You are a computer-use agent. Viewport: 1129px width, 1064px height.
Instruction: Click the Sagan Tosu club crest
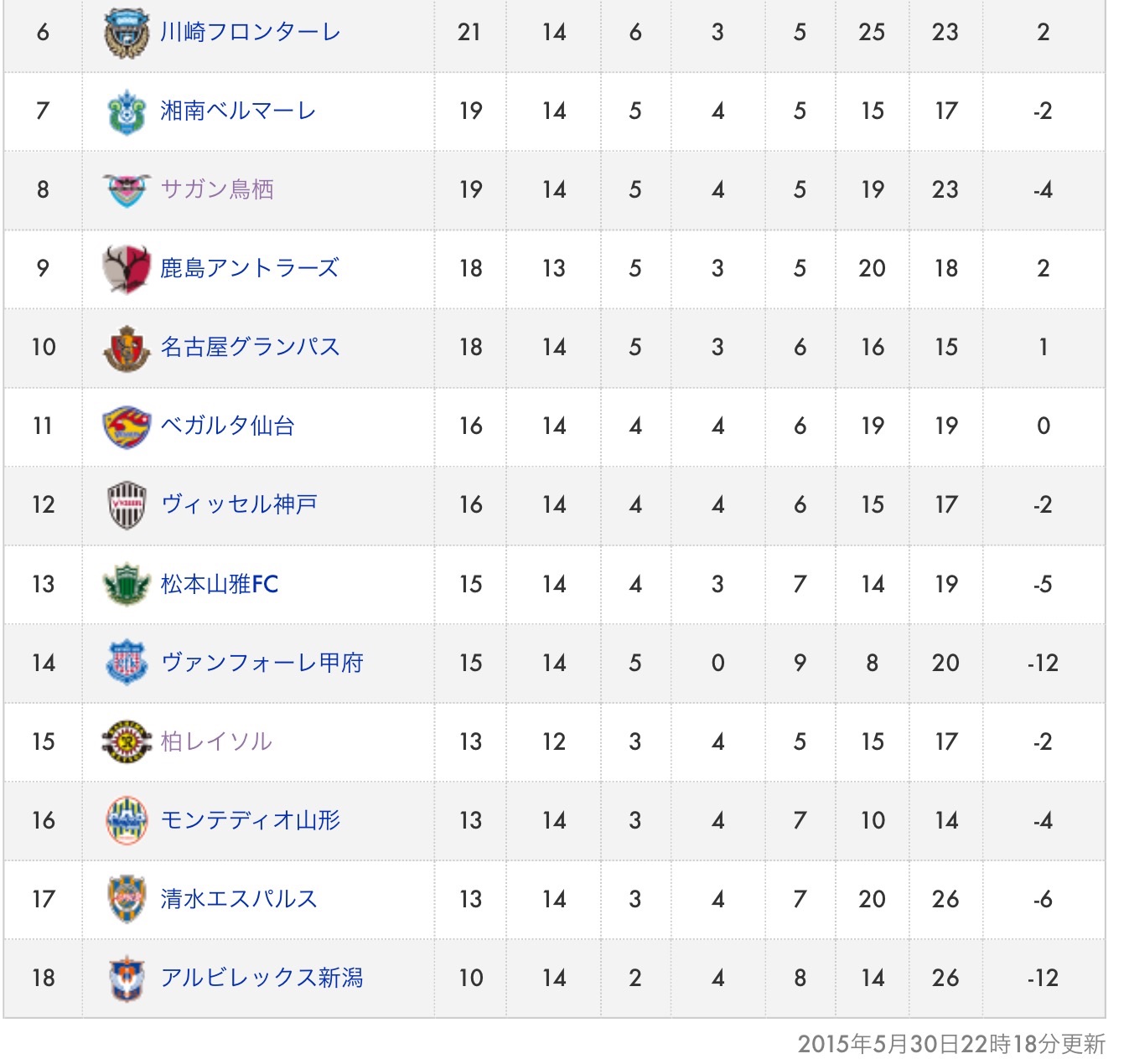click(127, 190)
